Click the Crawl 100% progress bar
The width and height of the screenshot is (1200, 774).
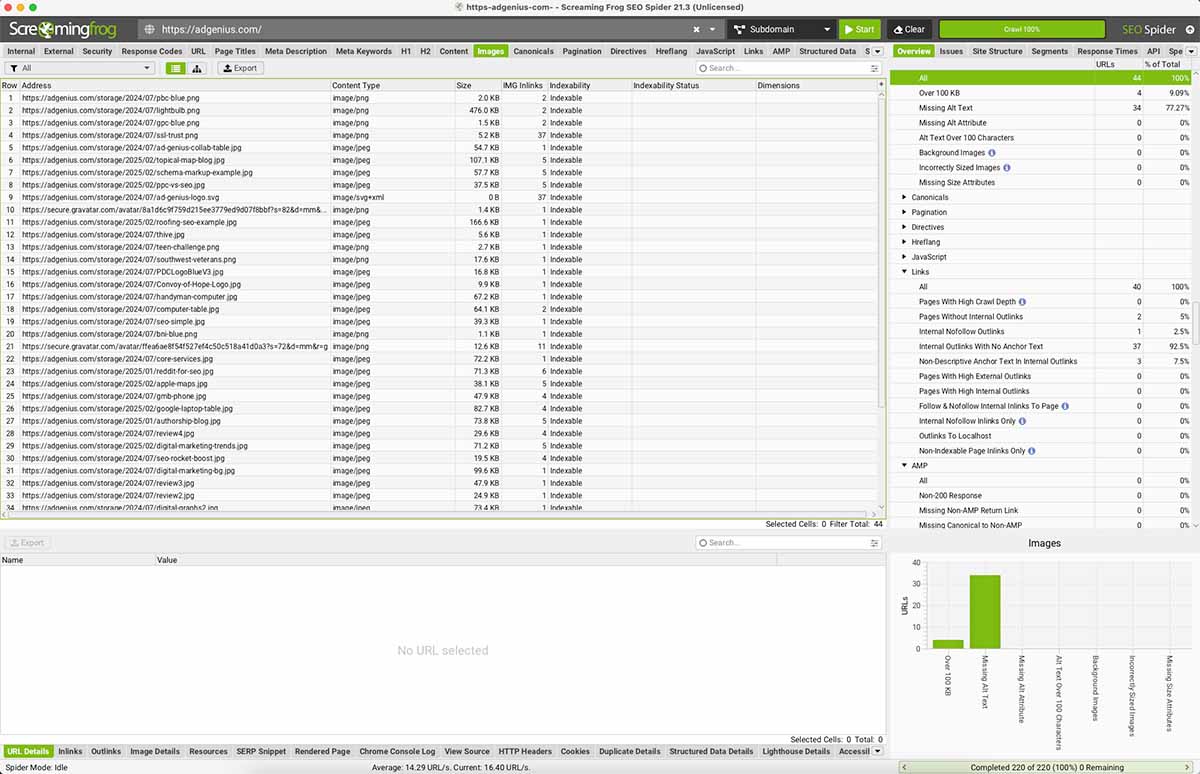click(x=1022, y=30)
